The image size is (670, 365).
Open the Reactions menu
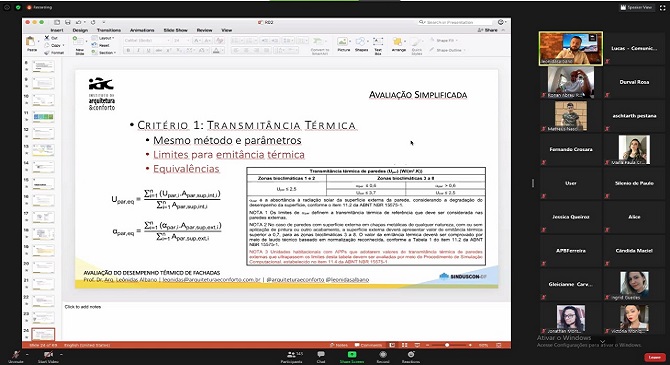coord(411,354)
